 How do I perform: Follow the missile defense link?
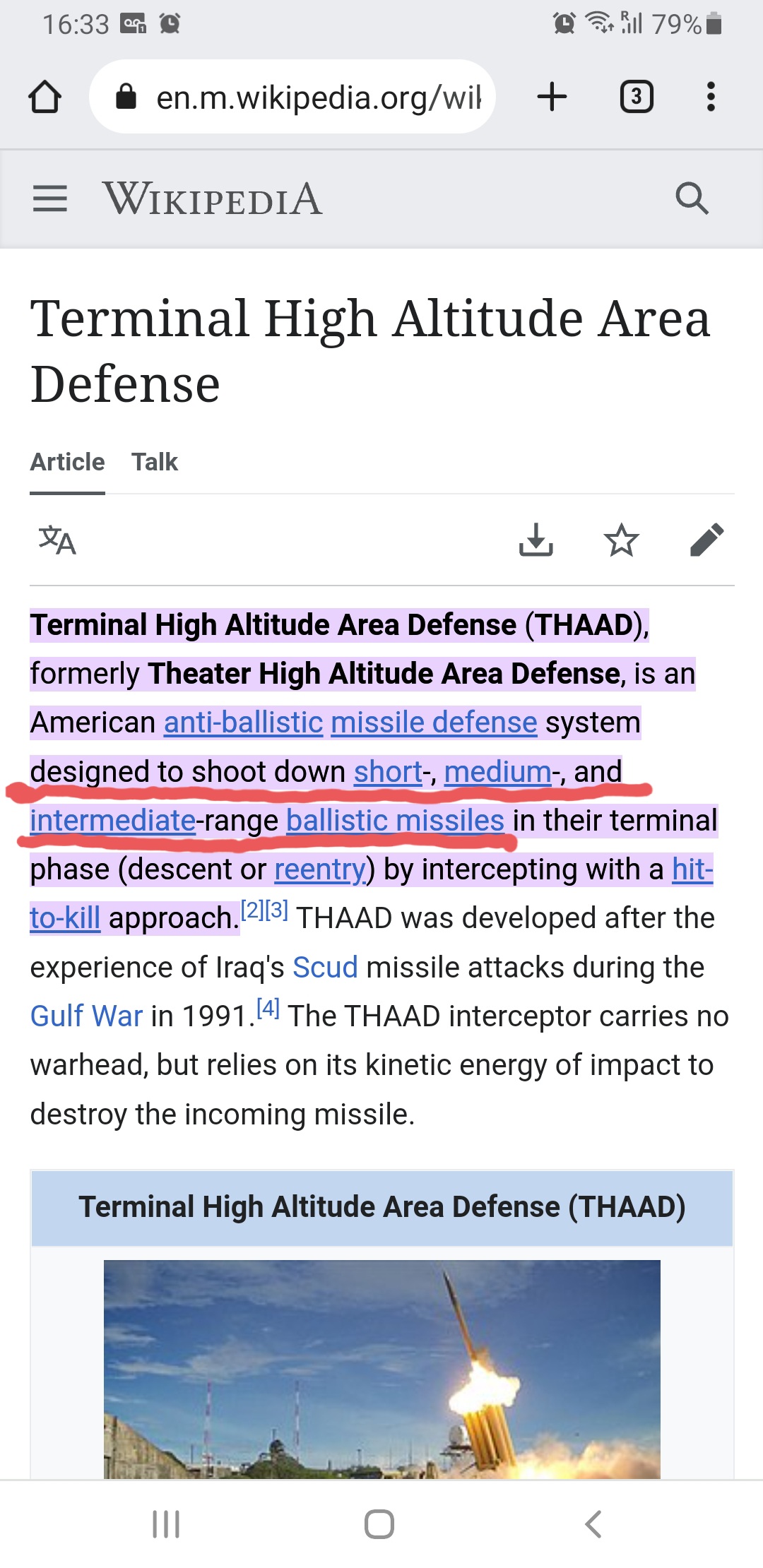coord(434,723)
